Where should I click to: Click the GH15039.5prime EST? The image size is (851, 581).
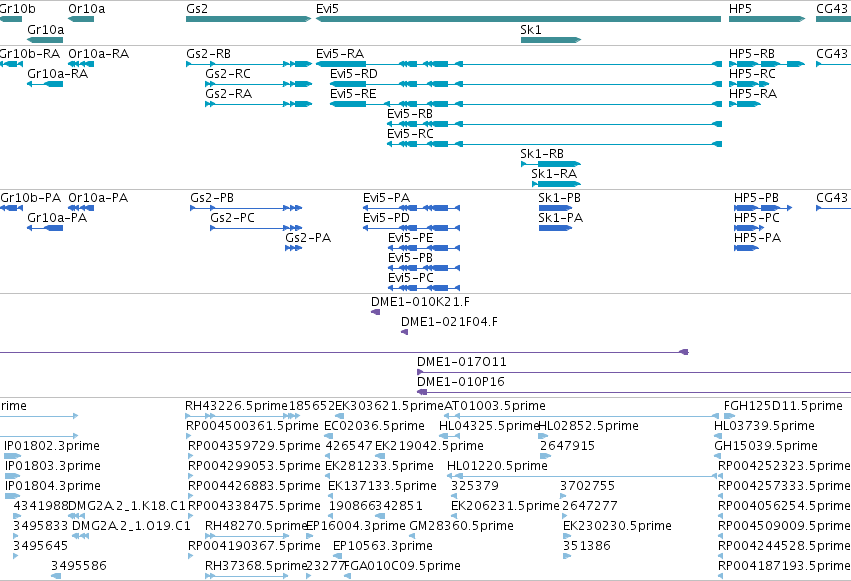(x=716, y=456)
